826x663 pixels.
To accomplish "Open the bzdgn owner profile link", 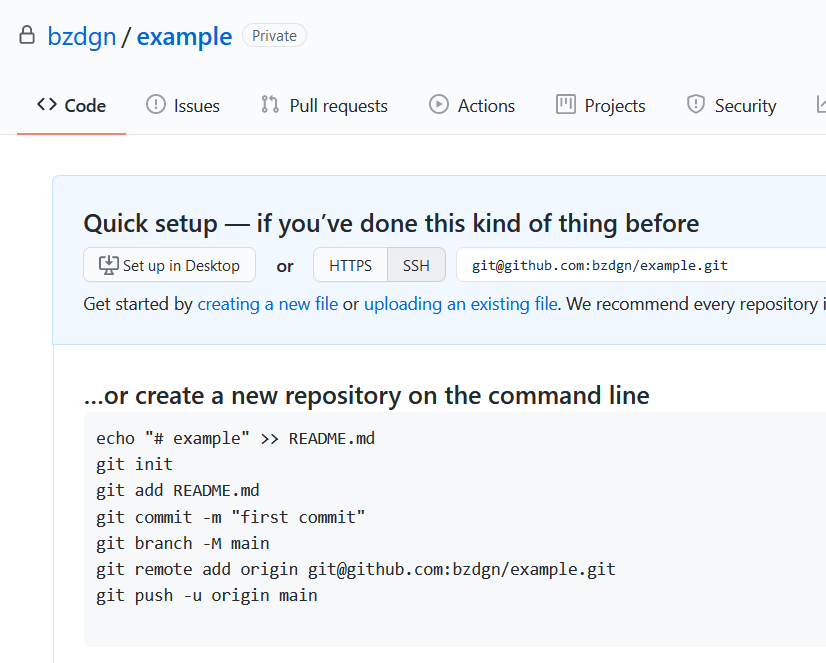I will point(82,36).
